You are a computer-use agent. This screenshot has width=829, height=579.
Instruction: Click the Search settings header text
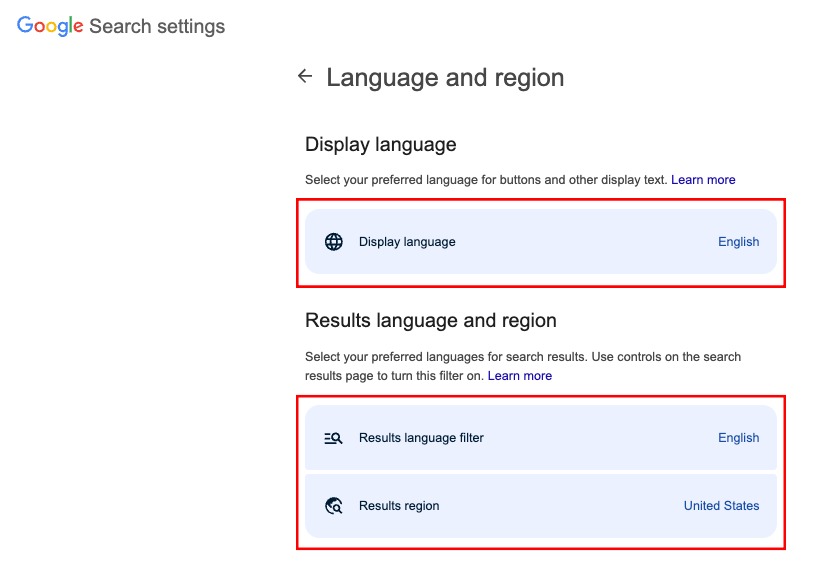click(157, 27)
